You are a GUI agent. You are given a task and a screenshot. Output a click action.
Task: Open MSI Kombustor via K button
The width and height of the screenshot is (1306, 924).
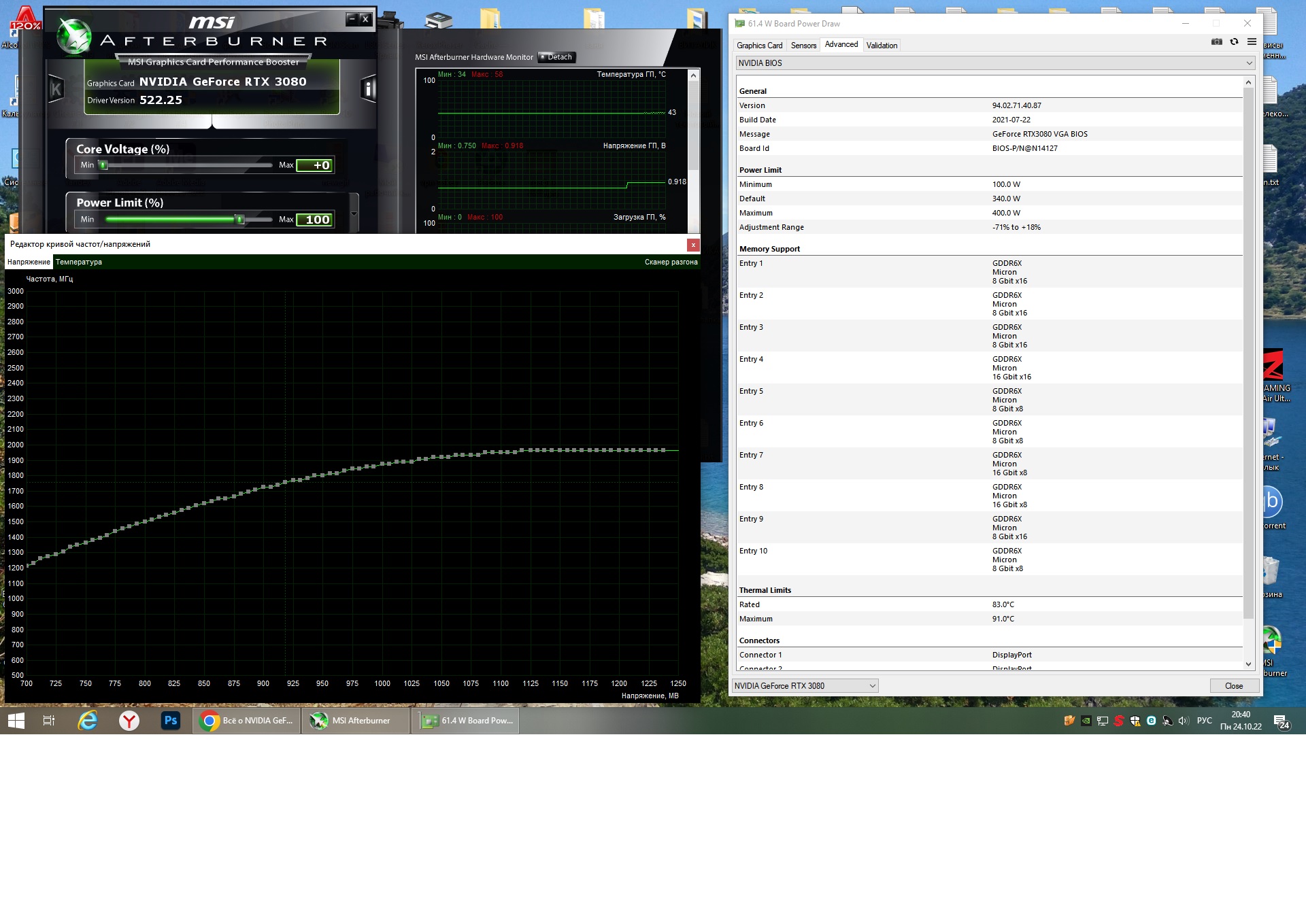pyautogui.click(x=56, y=89)
